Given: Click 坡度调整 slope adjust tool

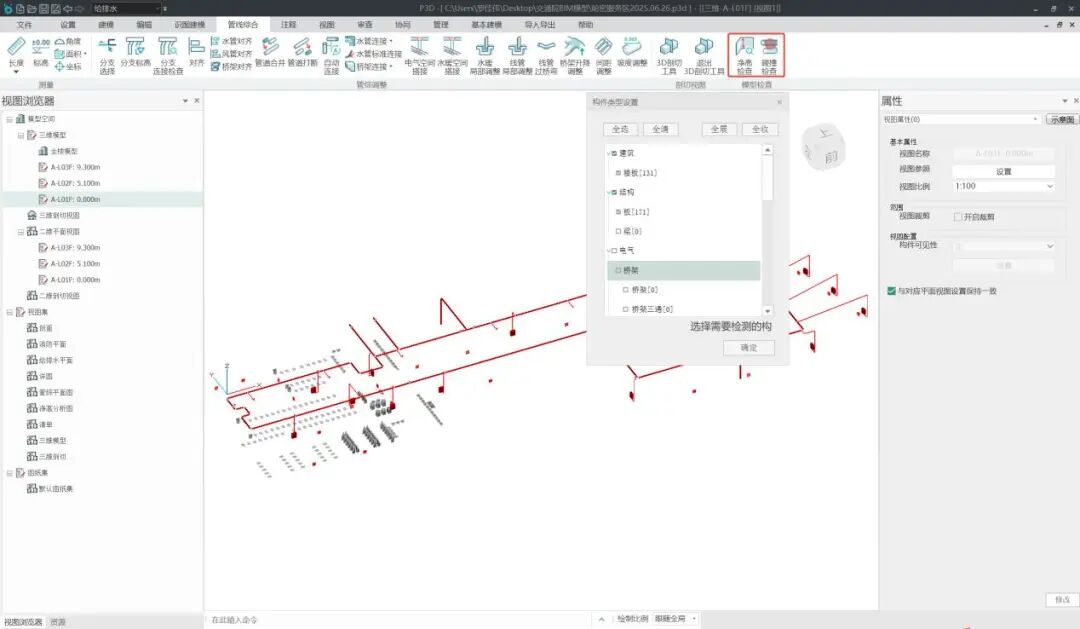Looking at the screenshot, I should click(632, 52).
